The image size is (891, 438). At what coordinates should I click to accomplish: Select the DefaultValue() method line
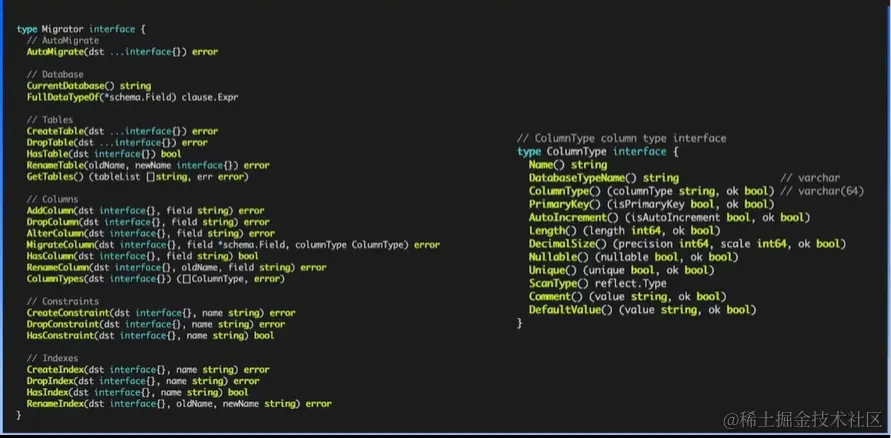point(643,310)
